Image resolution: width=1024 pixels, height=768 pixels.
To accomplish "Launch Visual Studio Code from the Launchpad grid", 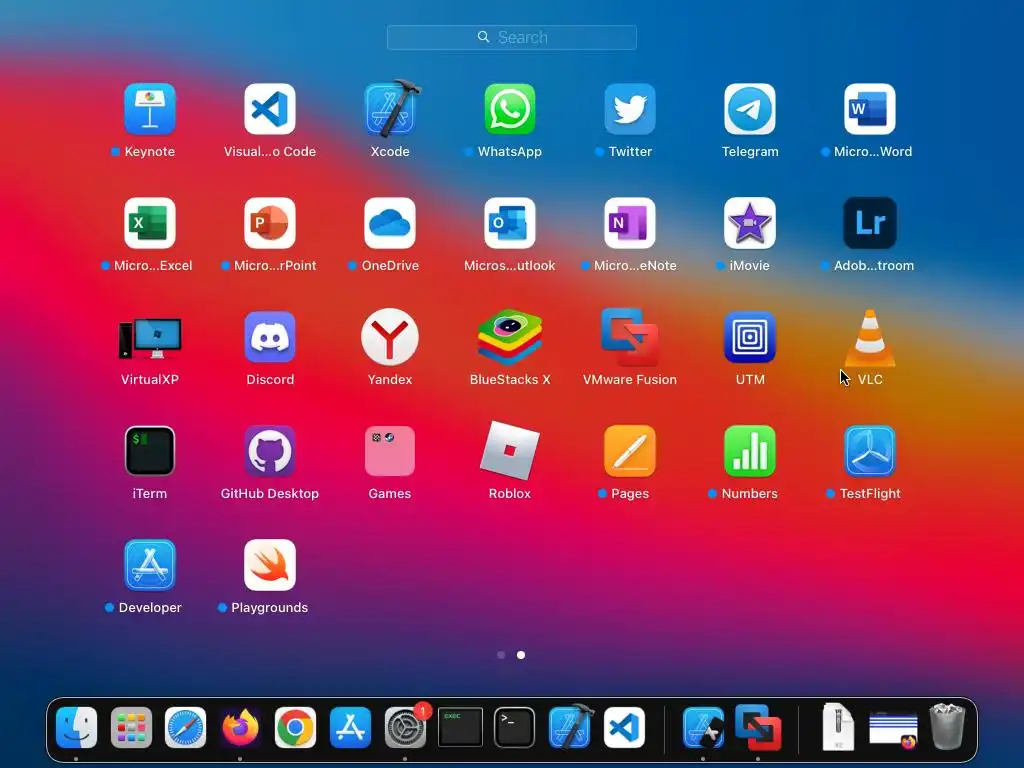I will pos(270,108).
